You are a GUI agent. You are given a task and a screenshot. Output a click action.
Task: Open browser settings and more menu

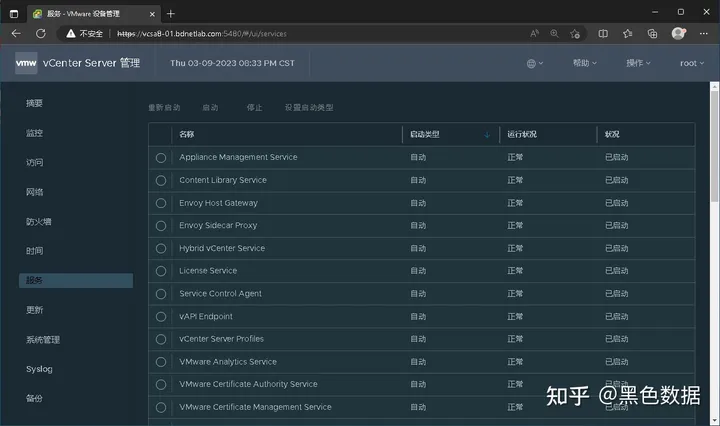[x=703, y=34]
